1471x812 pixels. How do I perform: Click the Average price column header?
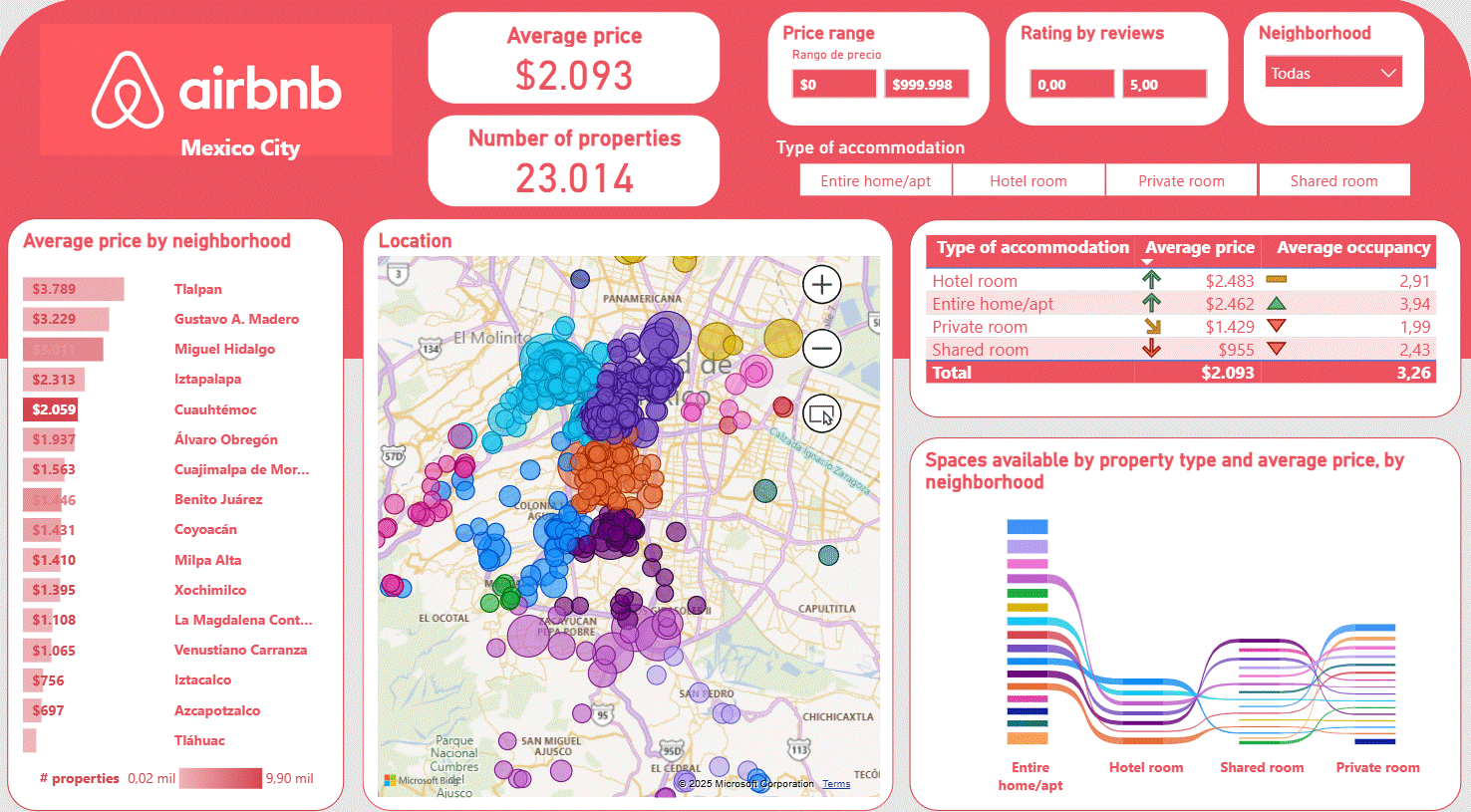(1199, 247)
